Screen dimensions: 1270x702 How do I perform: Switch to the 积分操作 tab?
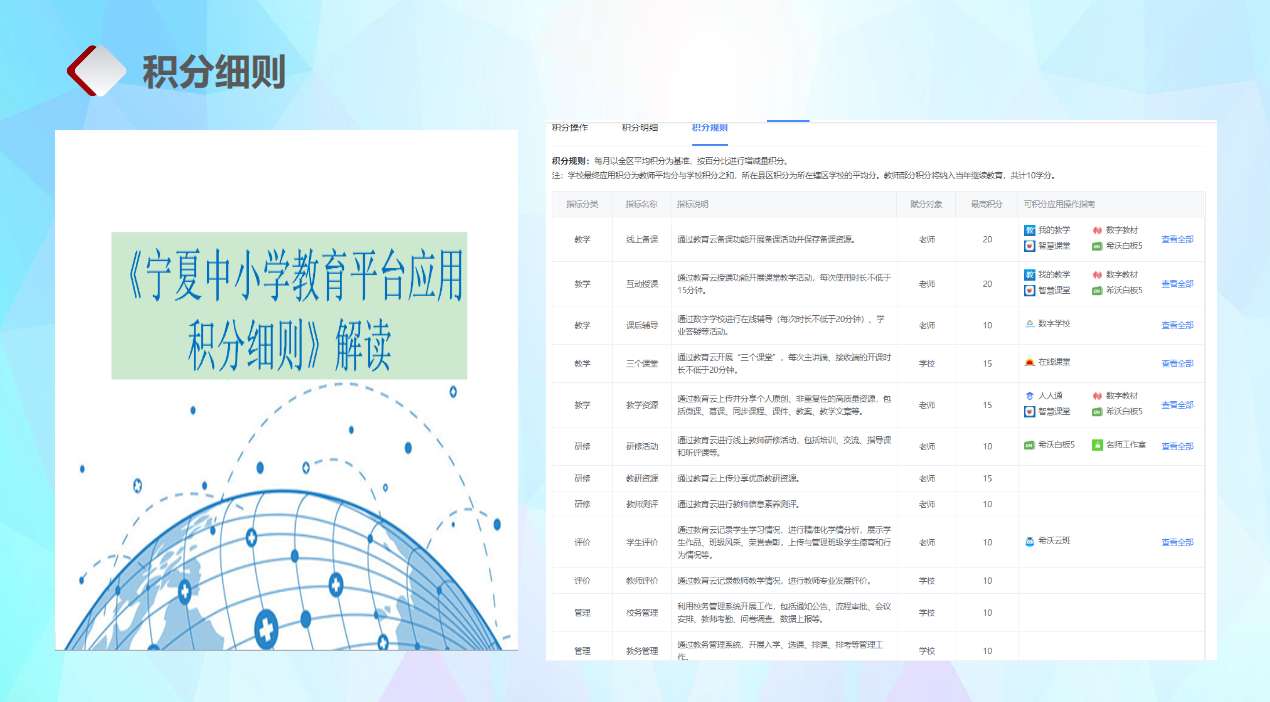coord(570,128)
